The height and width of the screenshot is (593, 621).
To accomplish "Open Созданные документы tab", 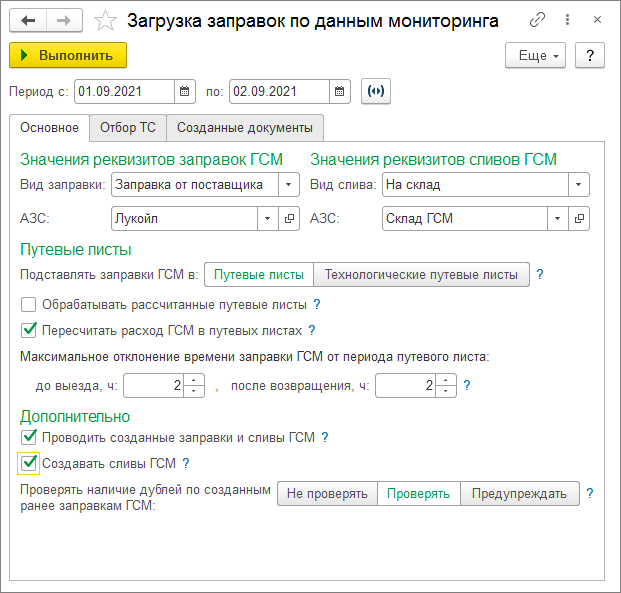I will click(x=245, y=127).
